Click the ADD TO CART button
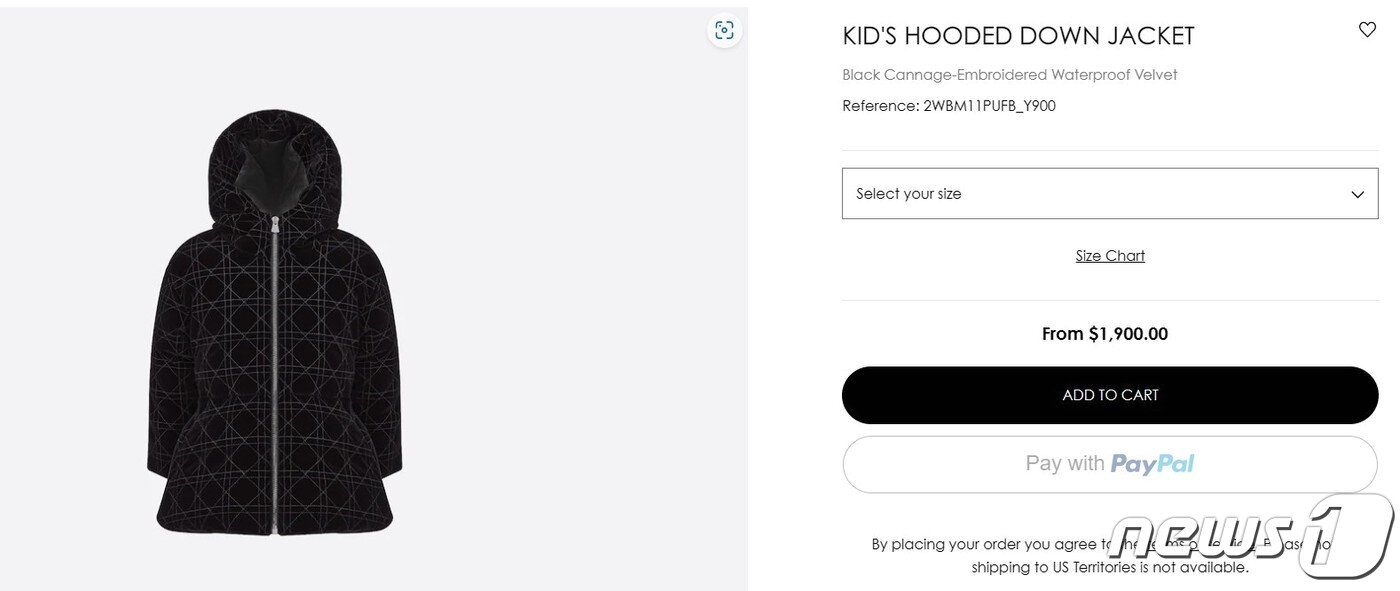1400x591 pixels. (x=1110, y=395)
